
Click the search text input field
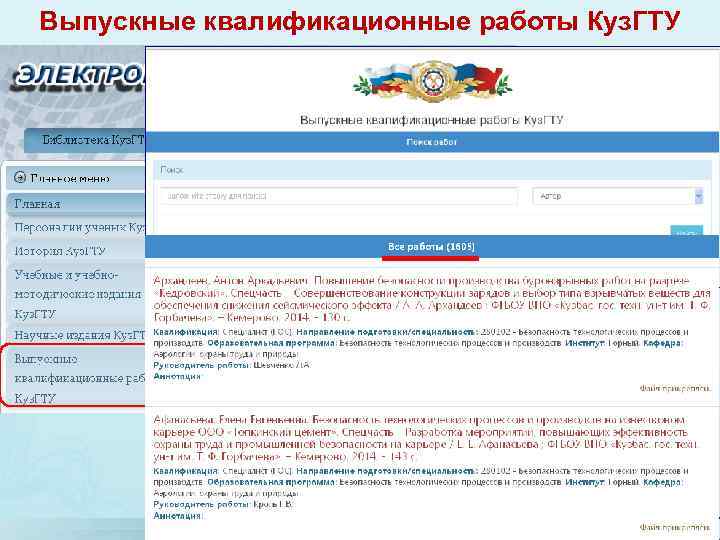tap(339, 196)
